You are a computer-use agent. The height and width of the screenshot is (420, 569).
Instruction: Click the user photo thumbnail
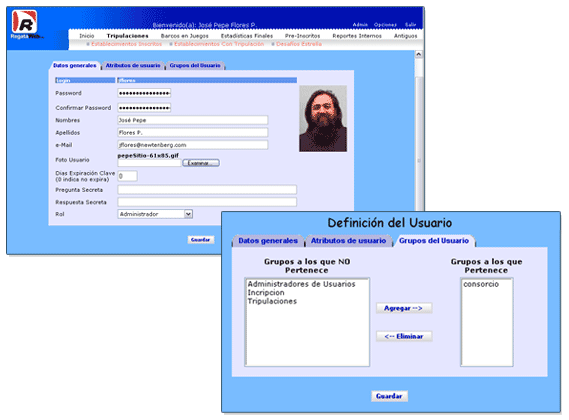pyautogui.click(x=323, y=119)
